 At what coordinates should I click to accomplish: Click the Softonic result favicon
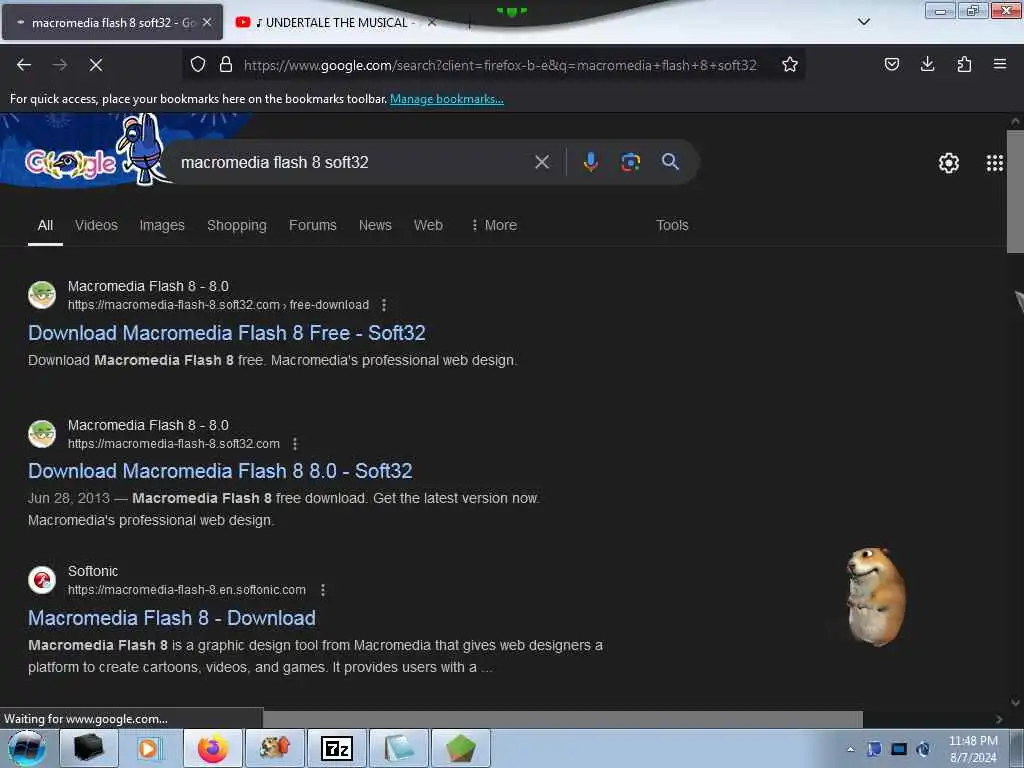(42, 579)
